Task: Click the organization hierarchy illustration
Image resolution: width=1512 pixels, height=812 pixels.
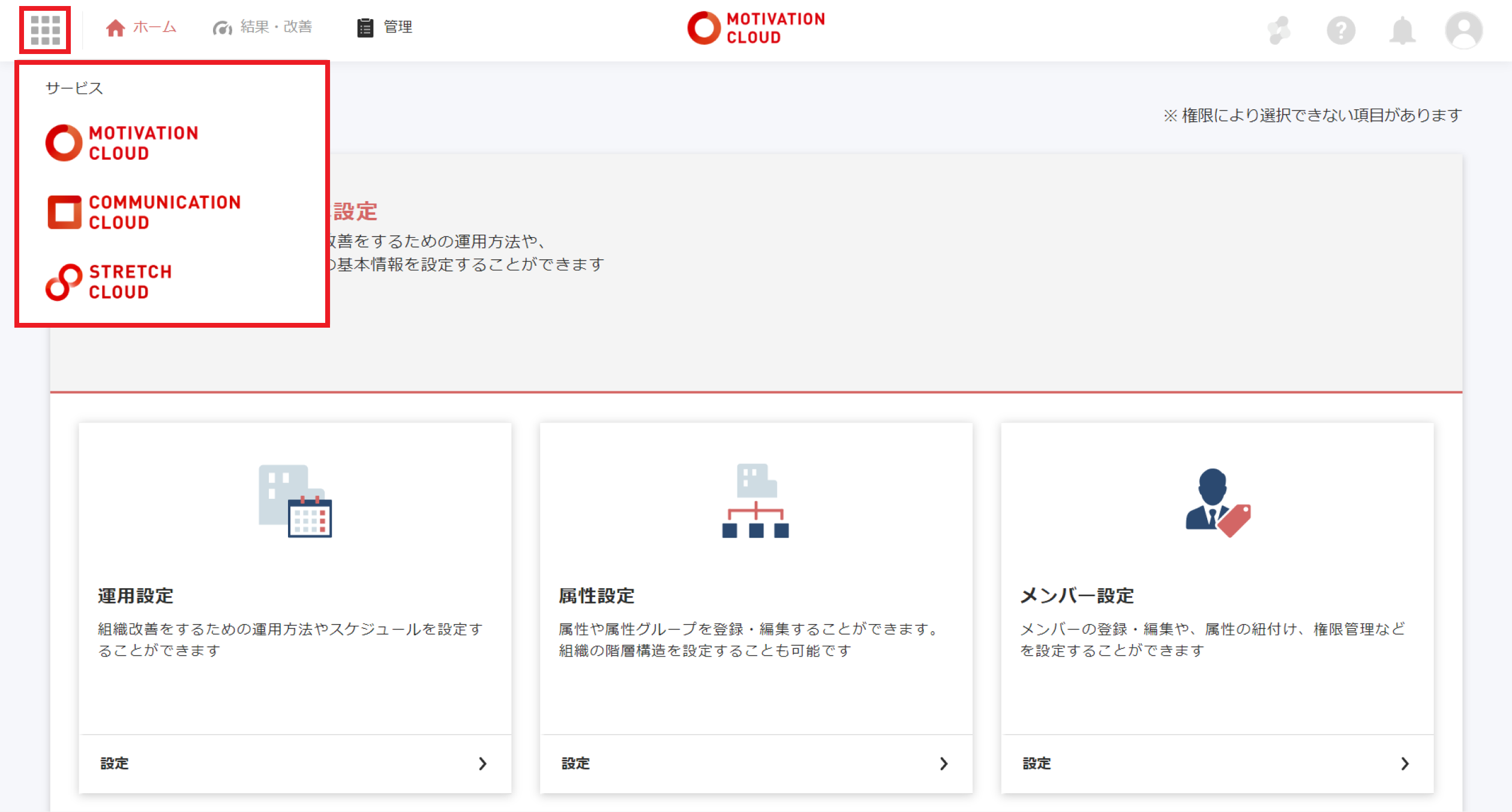Action: point(755,501)
